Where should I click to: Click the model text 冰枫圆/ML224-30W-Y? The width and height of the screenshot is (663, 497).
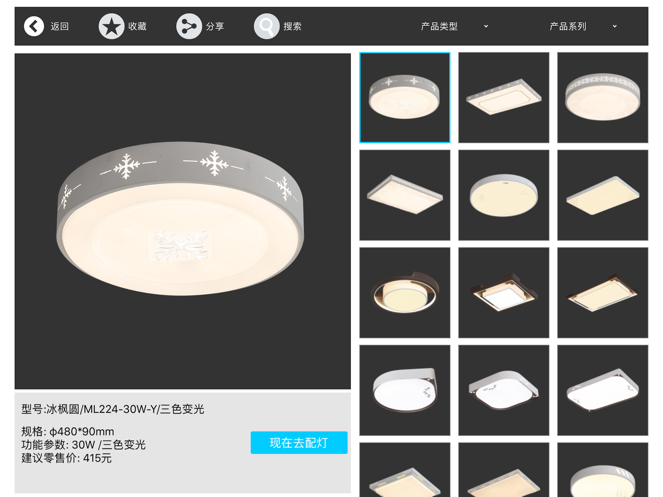101,409
